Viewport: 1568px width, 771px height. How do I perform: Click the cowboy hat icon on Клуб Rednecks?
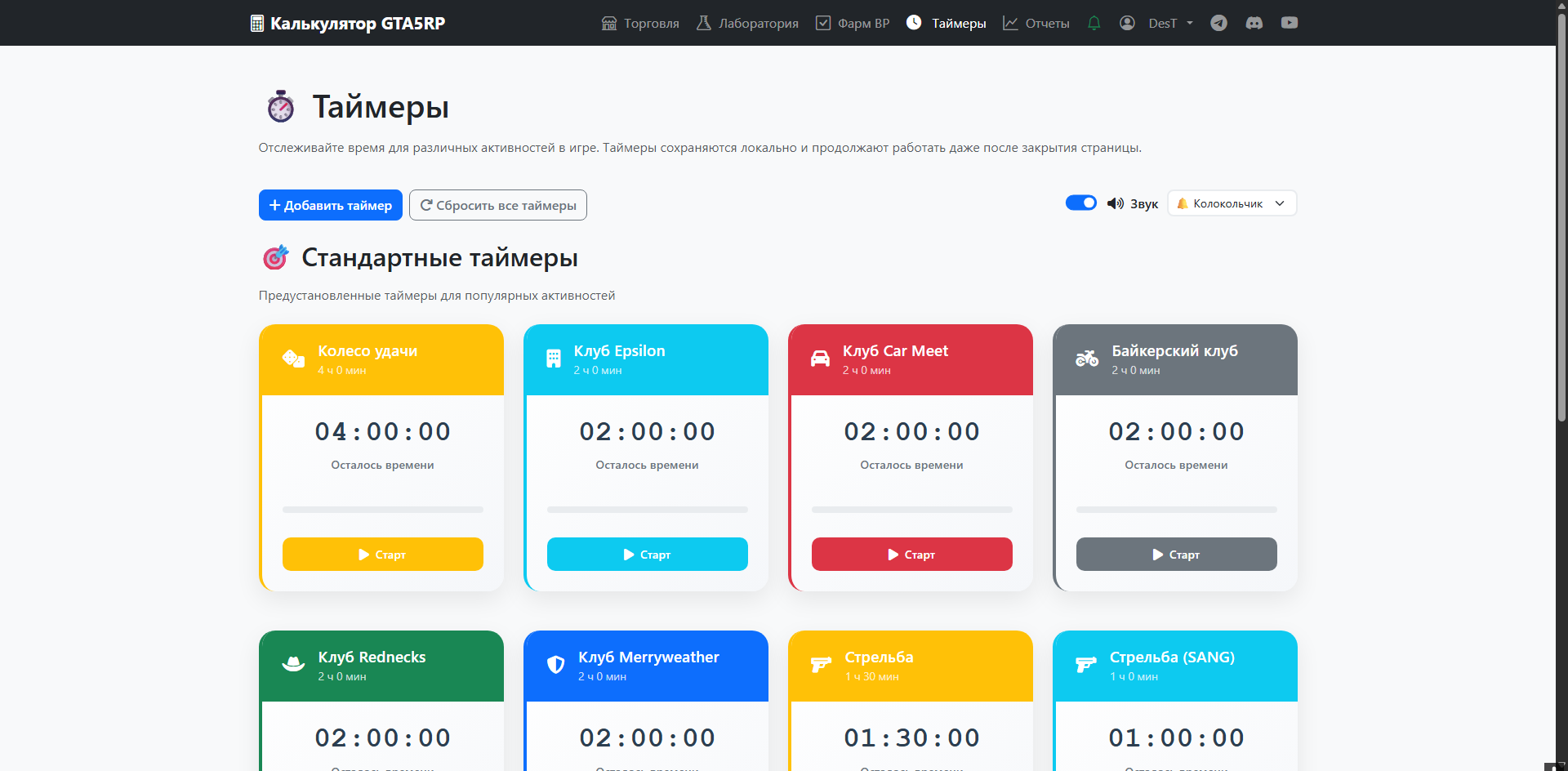coord(293,665)
